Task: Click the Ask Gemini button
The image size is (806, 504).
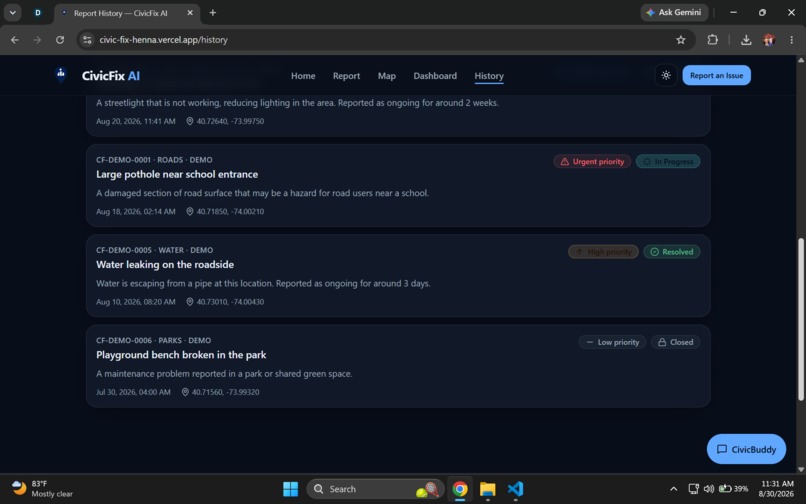Action: tap(674, 12)
